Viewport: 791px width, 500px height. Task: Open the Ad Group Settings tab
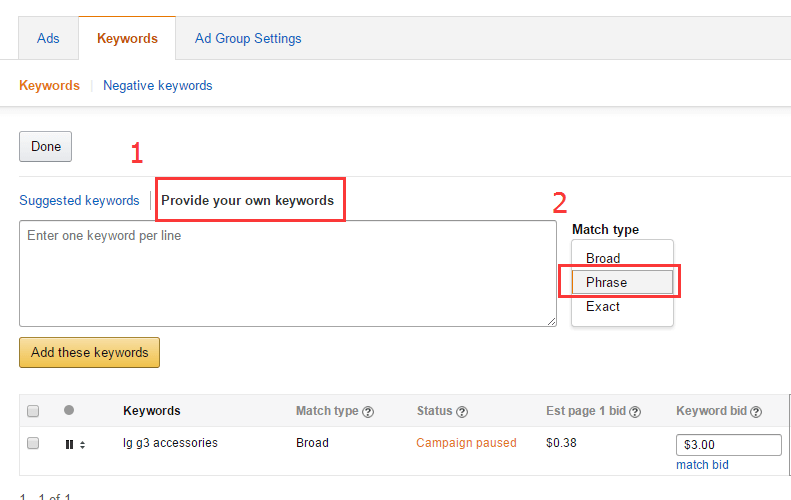tap(248, 38)
